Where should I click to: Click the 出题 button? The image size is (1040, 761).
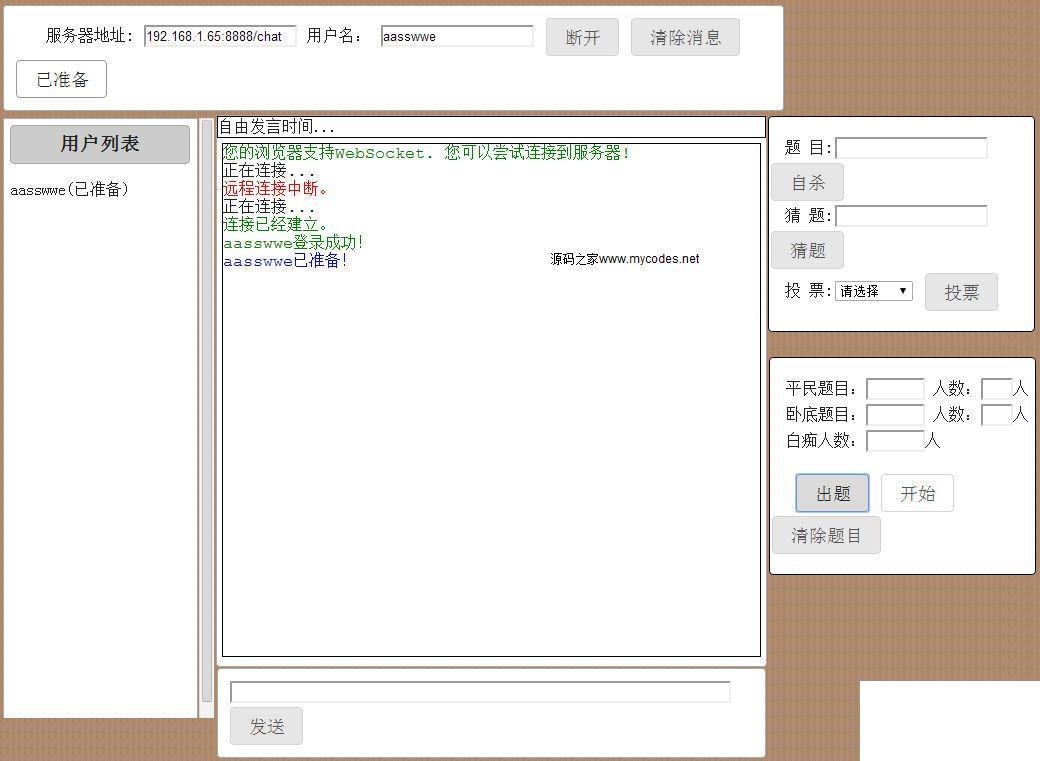(x=832, y=493)
